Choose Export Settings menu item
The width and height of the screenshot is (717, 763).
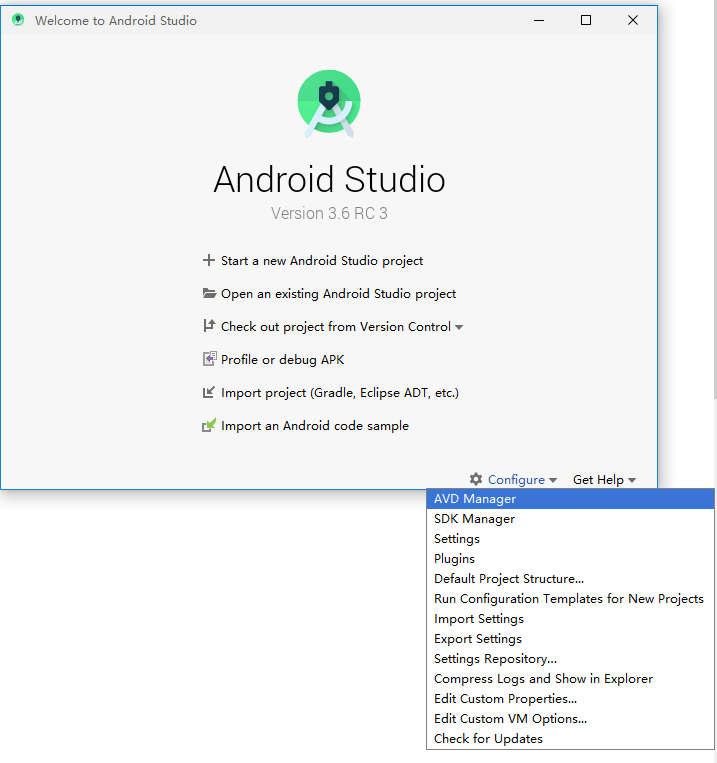[x=570, y=638]
